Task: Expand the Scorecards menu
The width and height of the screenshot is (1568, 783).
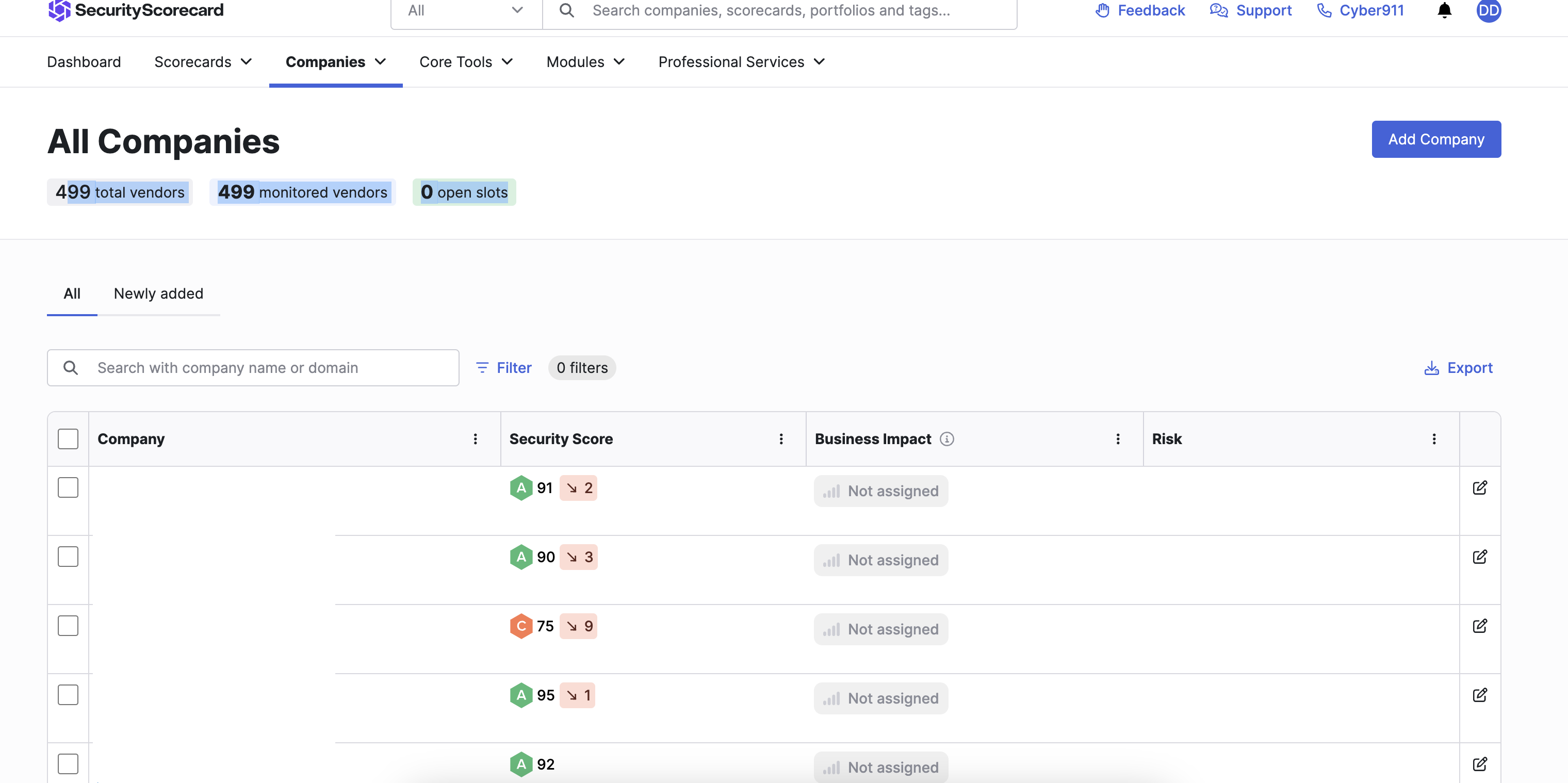Action: tap(203, 62)
